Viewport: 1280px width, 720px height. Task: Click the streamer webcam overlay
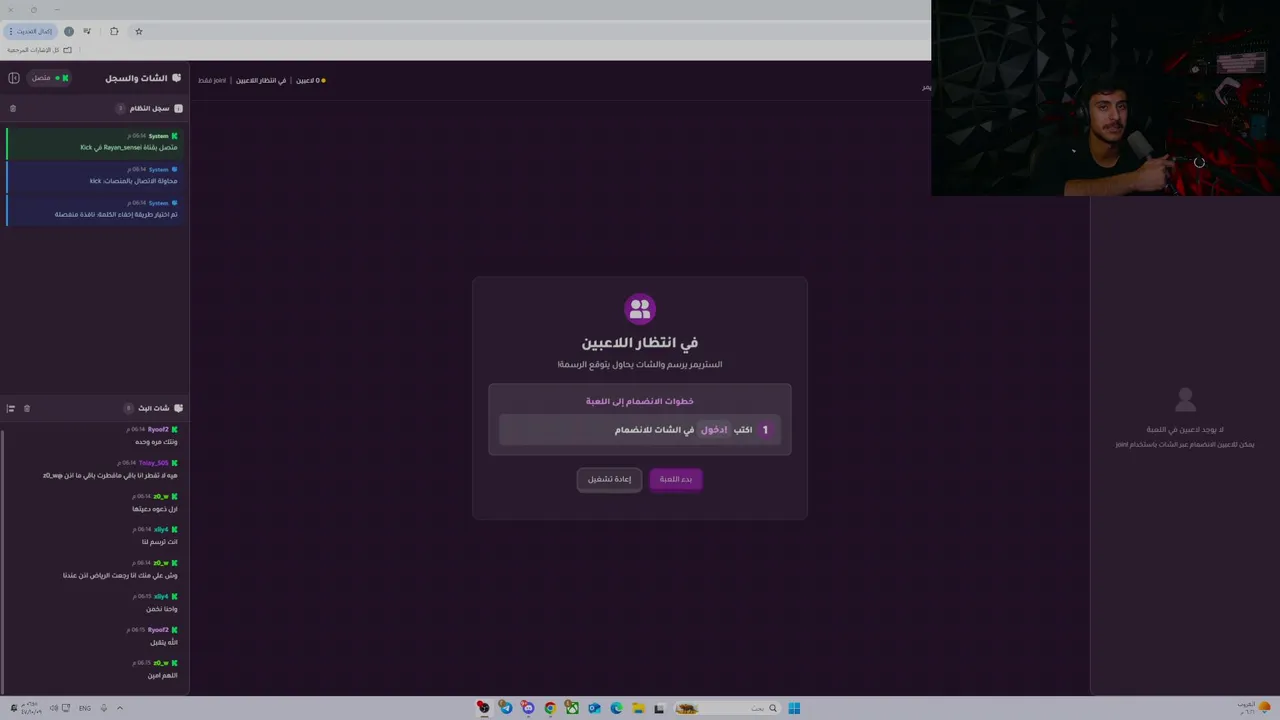(x=1105, y=98)
